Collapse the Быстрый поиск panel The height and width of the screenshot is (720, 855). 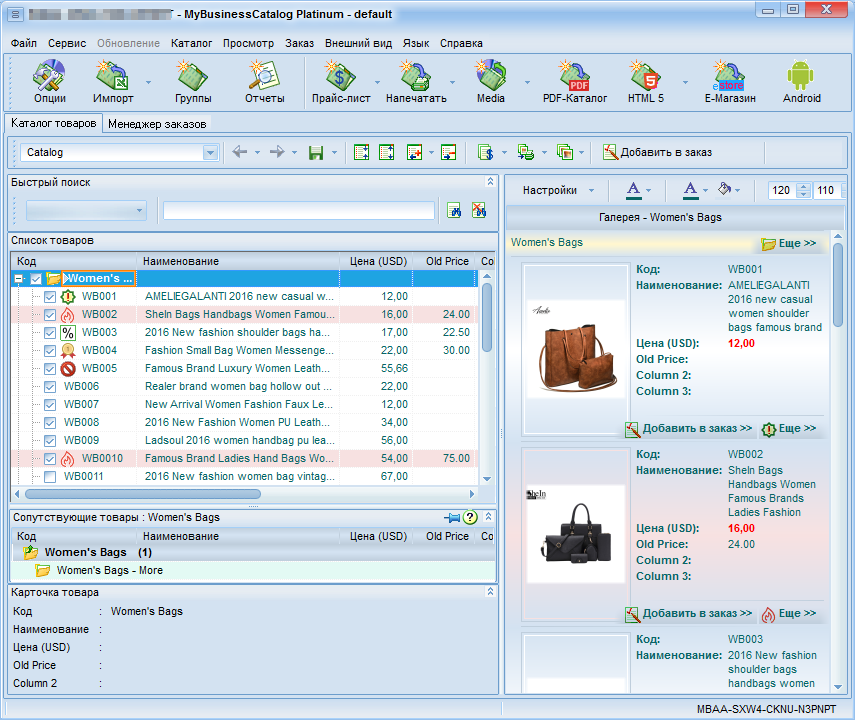[x=490, y=182]
